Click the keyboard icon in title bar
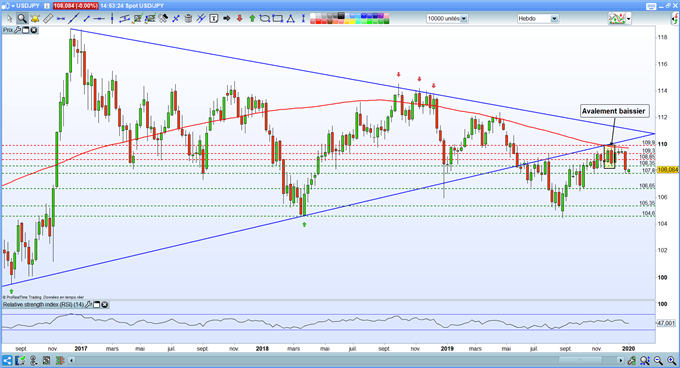Image resolution: width=680 pixels, height=368 pixels. (651, 6)
